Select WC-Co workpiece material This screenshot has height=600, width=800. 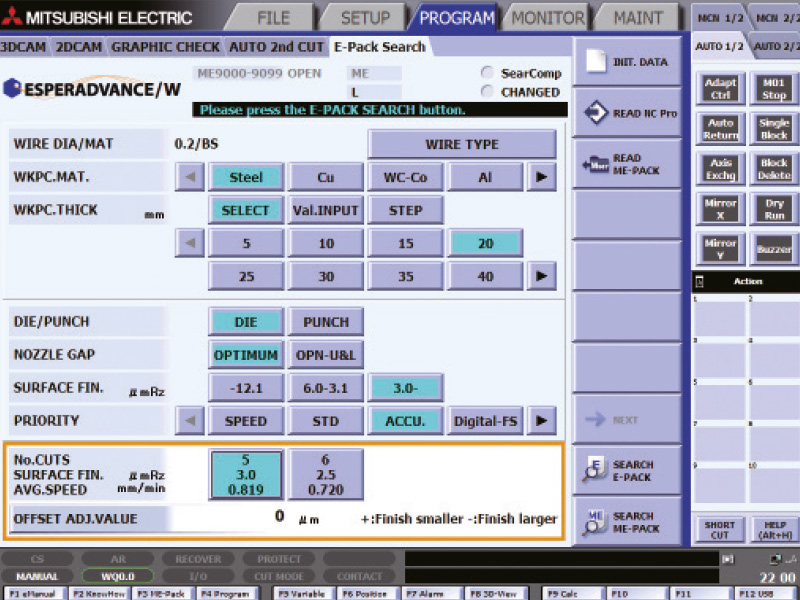pyautogui.click(x=405, y=177)
